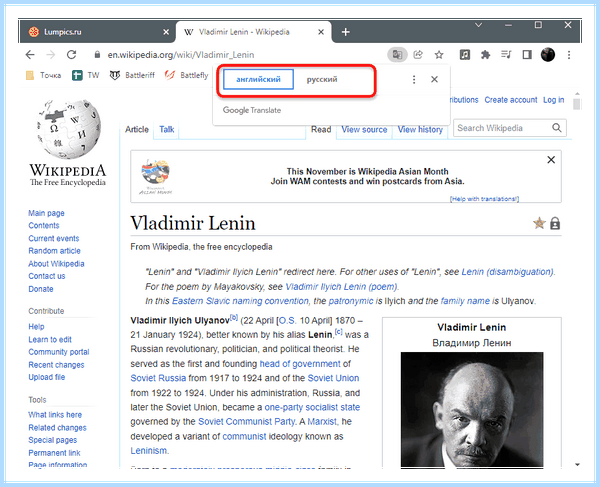Click the Donate link
The width and height of the screenshot is (600, 487).
click(x=41, y=289)
